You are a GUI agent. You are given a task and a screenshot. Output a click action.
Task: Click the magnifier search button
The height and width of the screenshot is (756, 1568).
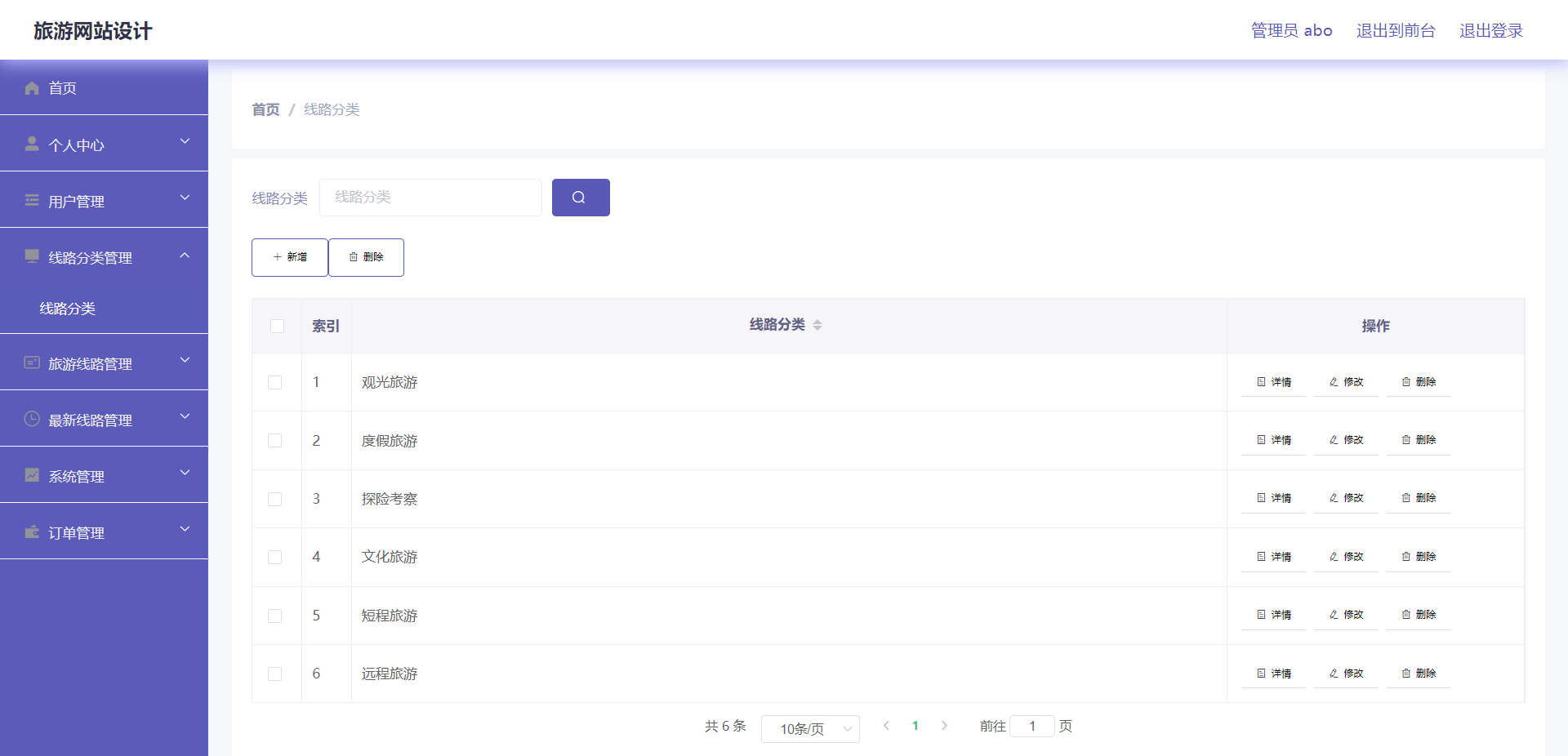coord(580,197)
